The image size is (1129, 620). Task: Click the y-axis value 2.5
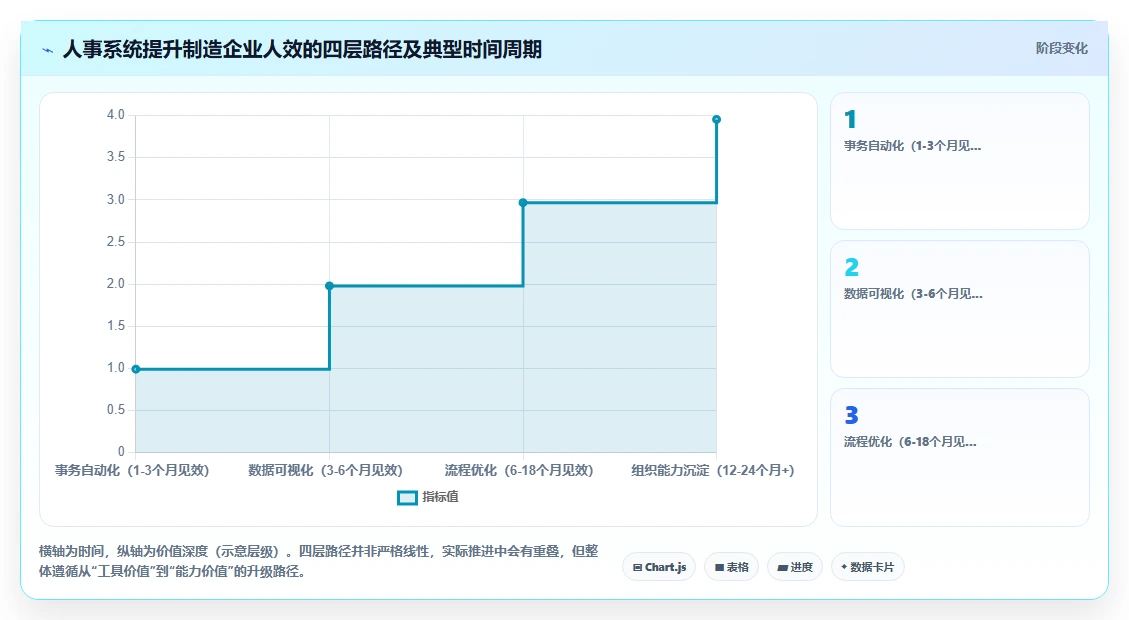click(116, 241)
